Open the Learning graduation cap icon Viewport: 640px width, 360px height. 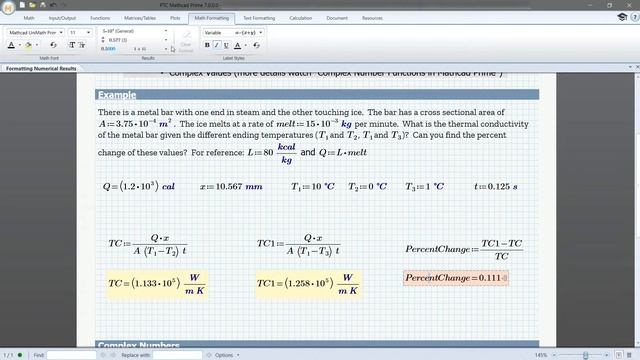click(x=622, y=17)
